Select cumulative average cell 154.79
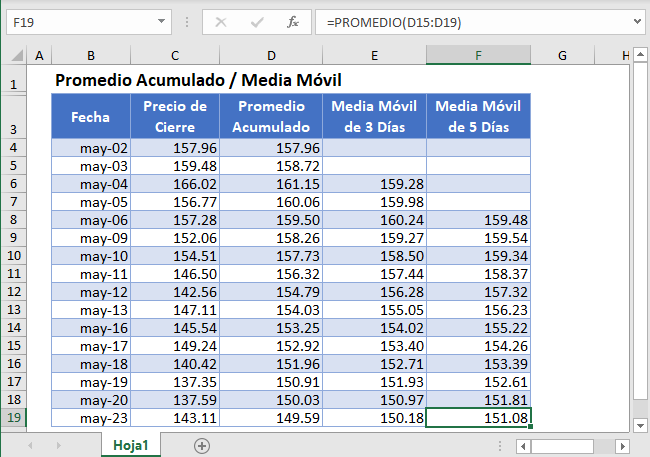The width and height of the screenshot is (650, 457). point(271,292)
